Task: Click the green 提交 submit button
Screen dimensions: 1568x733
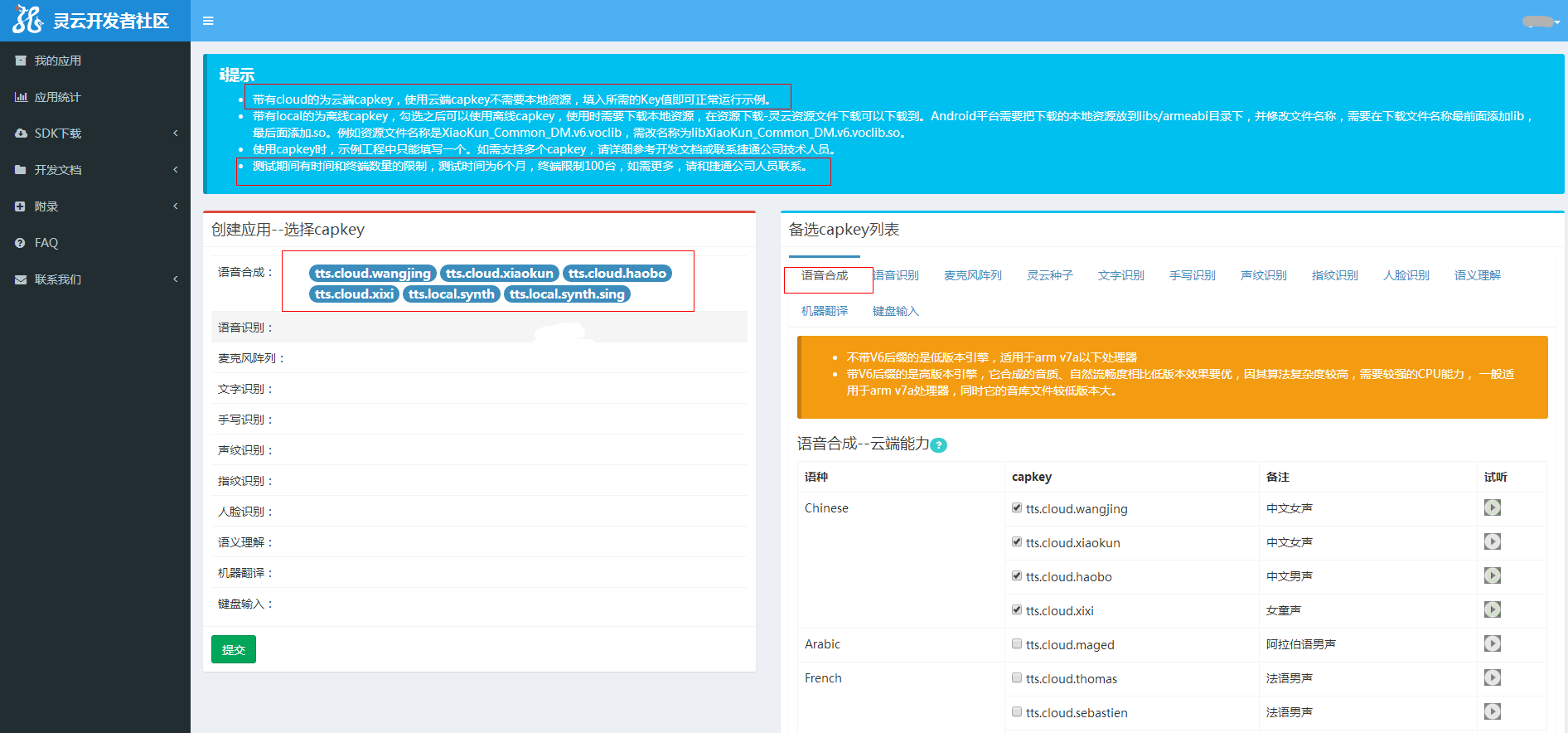Action: pos(234,649)
